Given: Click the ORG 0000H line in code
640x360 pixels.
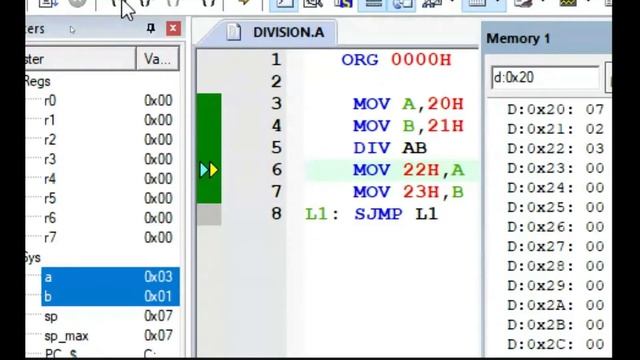Looking at the screenshot, I should click(396, 60).
